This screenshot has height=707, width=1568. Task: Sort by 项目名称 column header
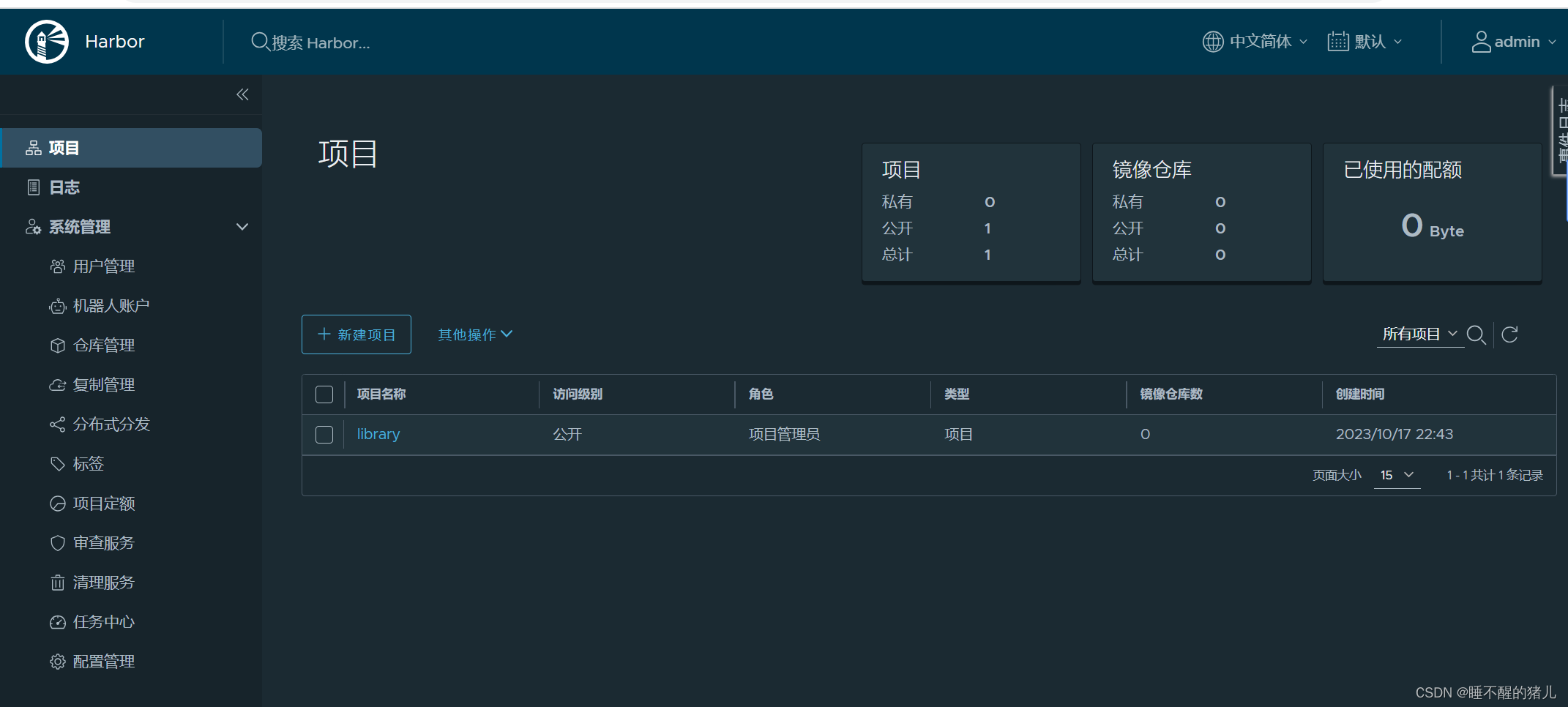pyautogui.click(x=381, y=394)
